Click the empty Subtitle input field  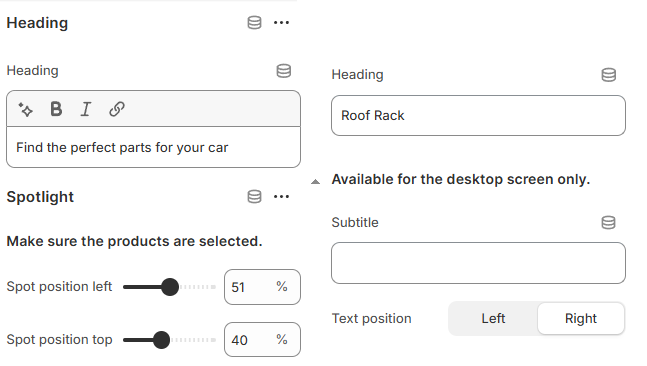click(x=478, y=263)
